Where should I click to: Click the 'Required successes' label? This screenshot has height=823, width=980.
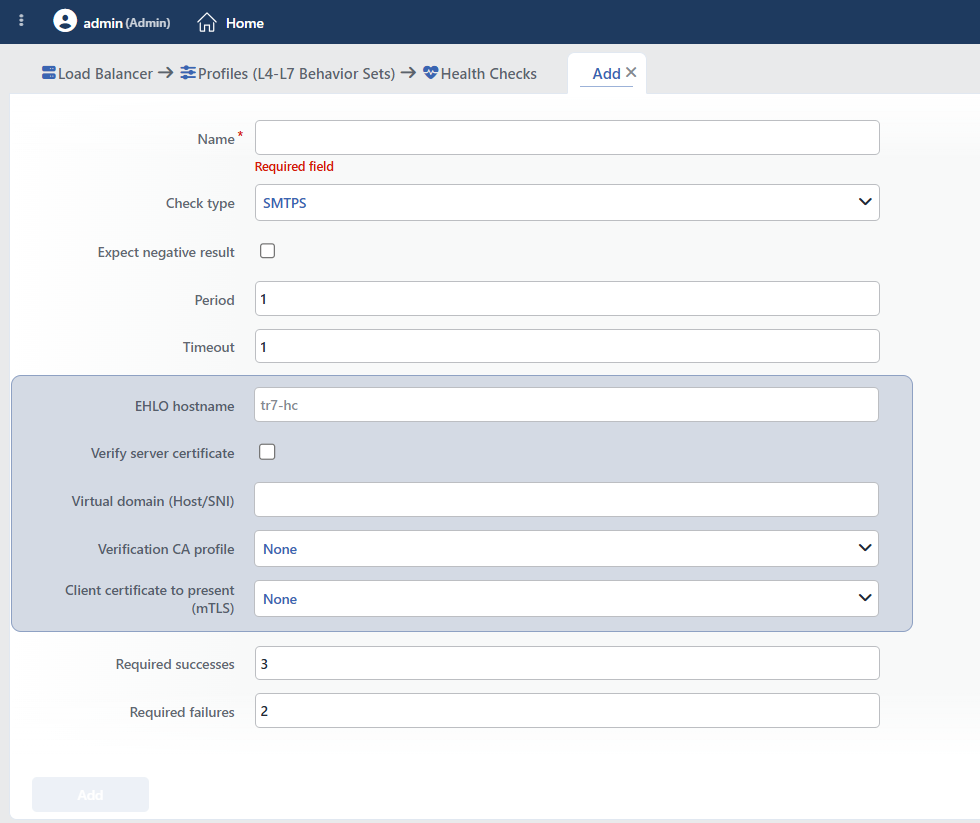pyautogui.click(x=175, y=664)
